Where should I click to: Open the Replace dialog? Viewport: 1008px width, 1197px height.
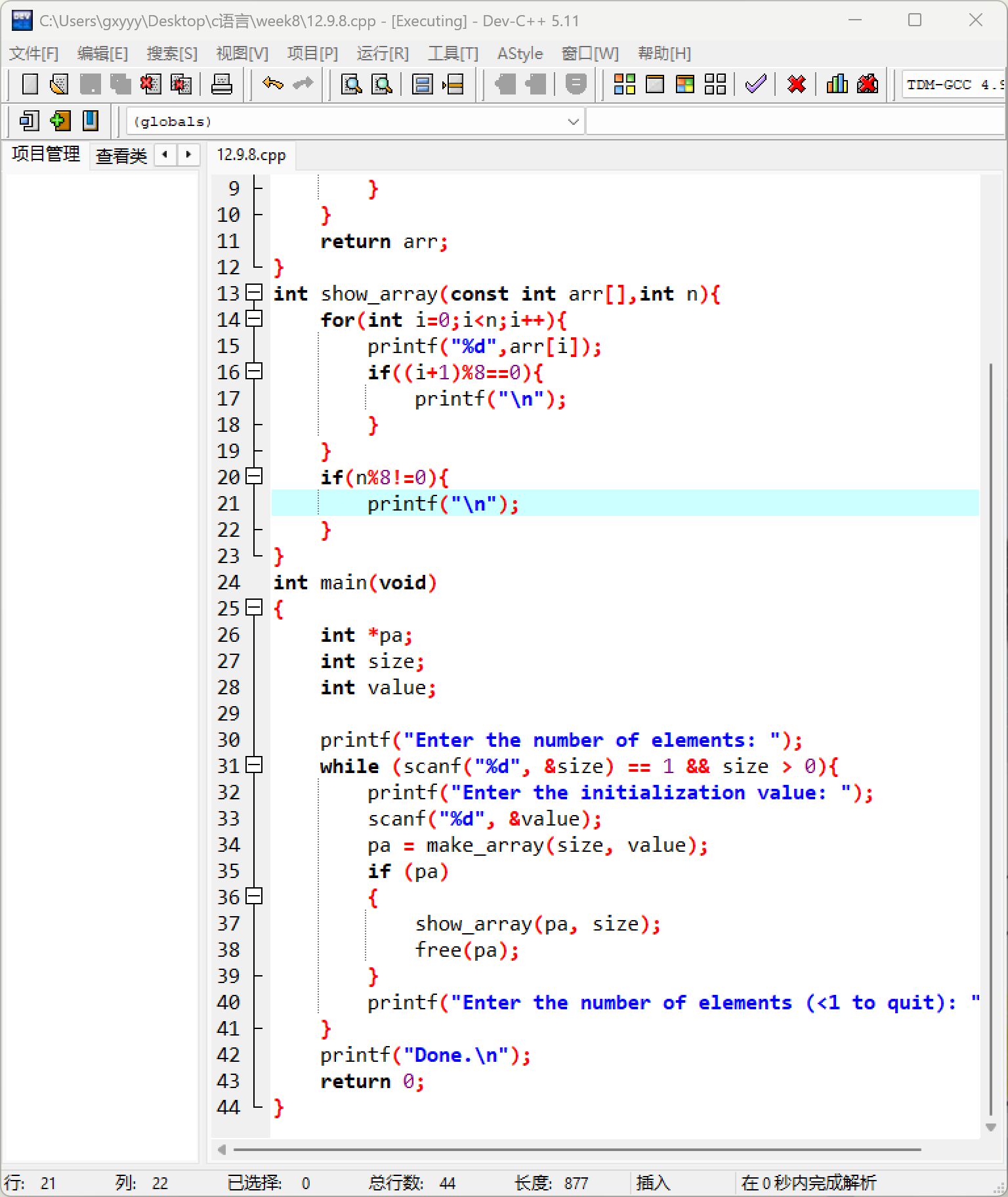(382, 84)
